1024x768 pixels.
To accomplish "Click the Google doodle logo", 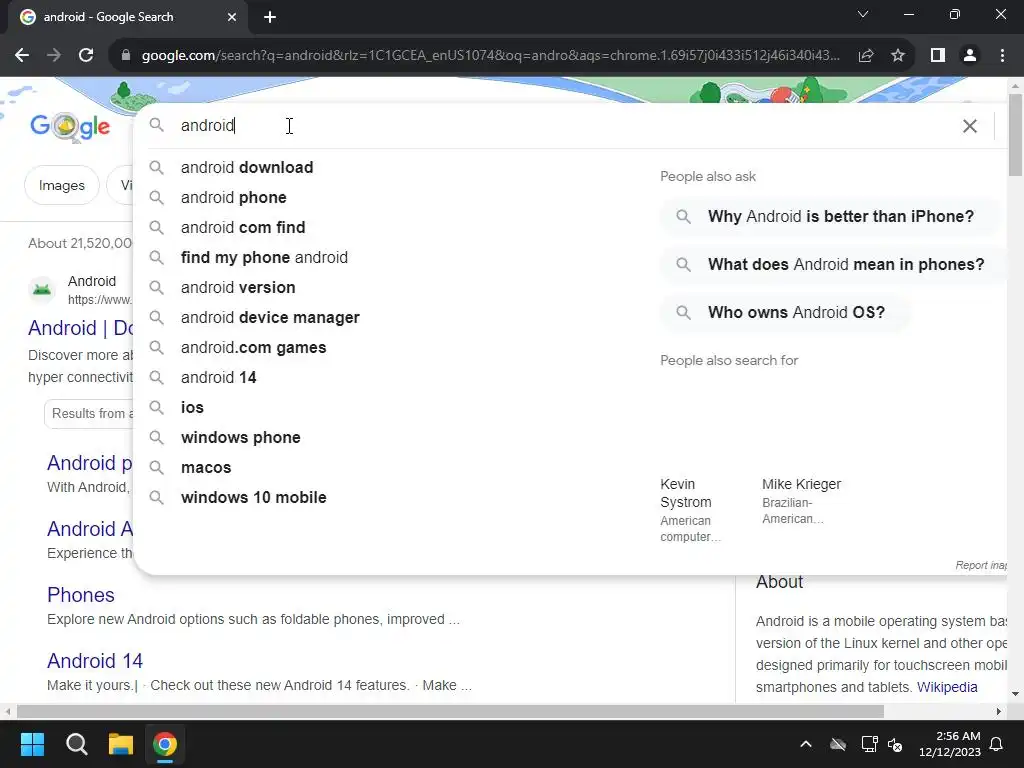I will coord(70,126).
